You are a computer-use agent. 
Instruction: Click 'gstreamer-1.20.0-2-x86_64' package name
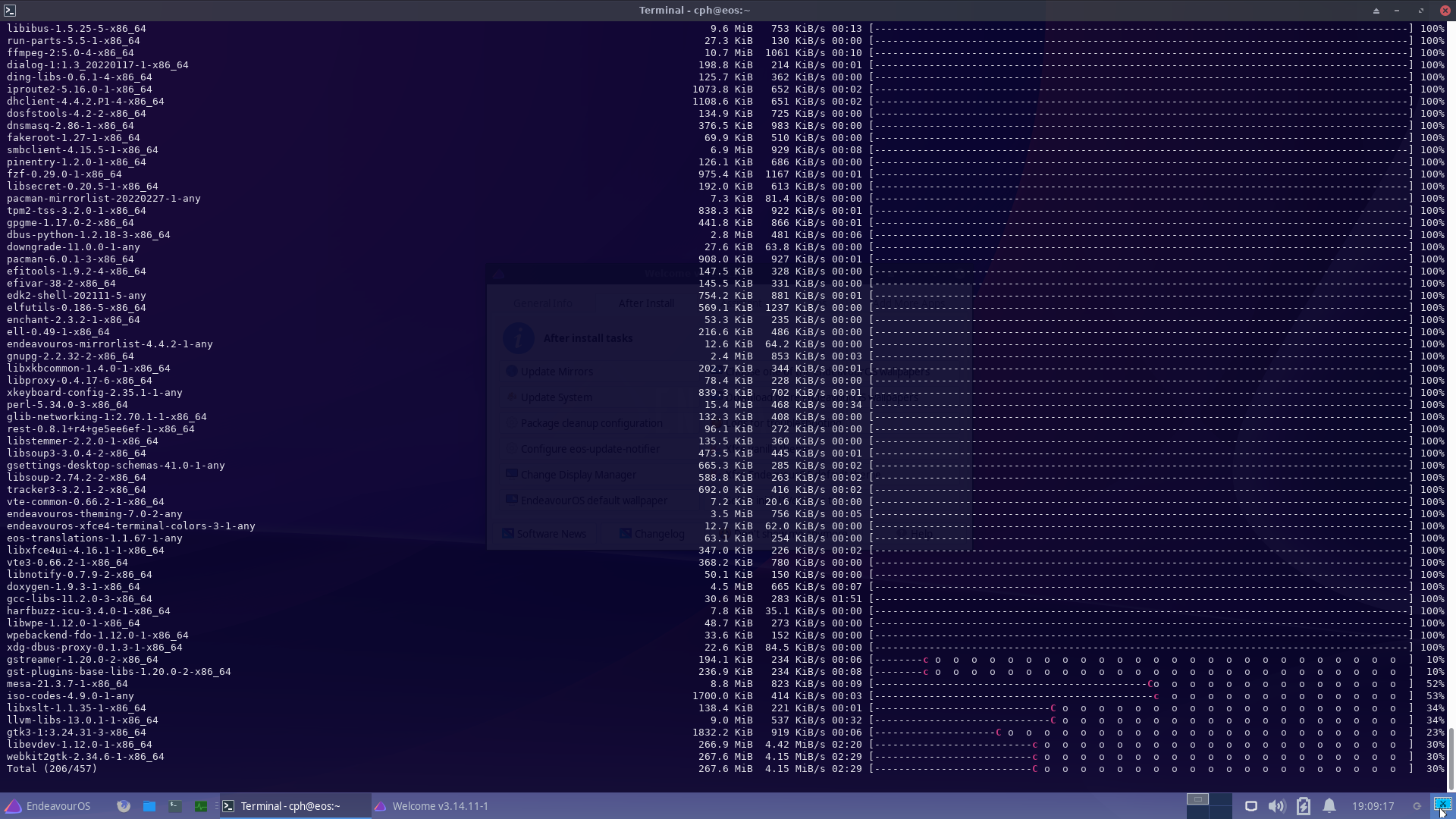coord(82,660)
